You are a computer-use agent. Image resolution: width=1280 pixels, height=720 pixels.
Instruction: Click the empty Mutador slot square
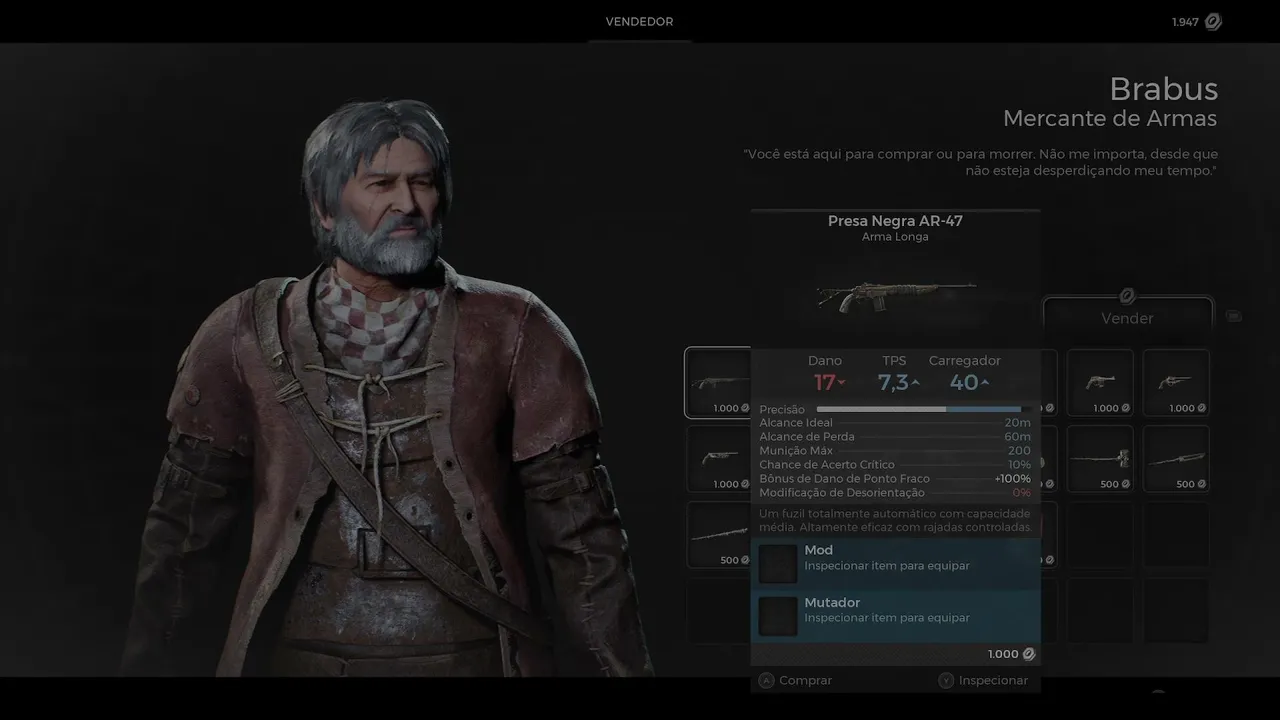(x=778, y=616)
